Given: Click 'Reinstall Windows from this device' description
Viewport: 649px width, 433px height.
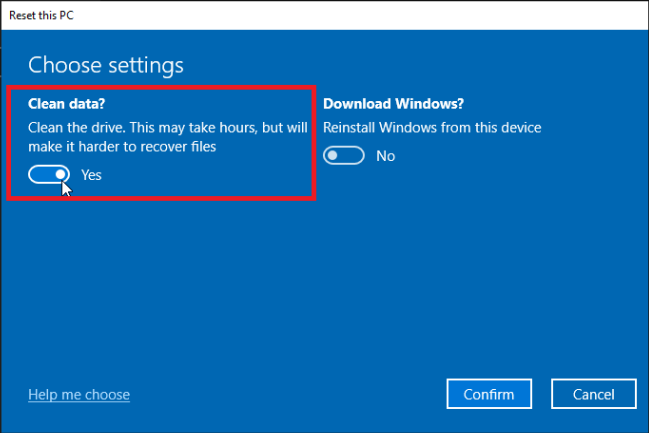Looking at the screenshot, I should click(432, 128).
